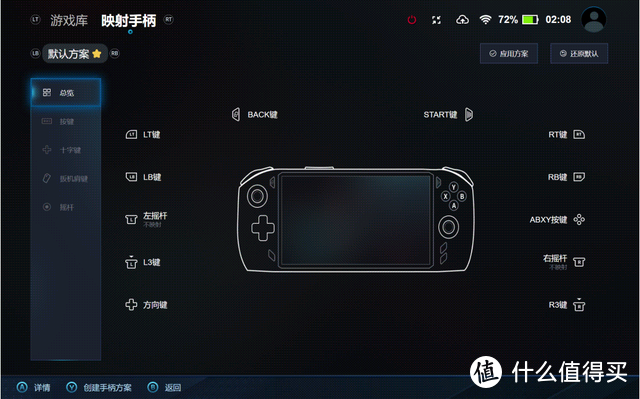Click the R3键 icon
Image resolution: width=640 pixels, height=399 pixels.
point(579,304)
